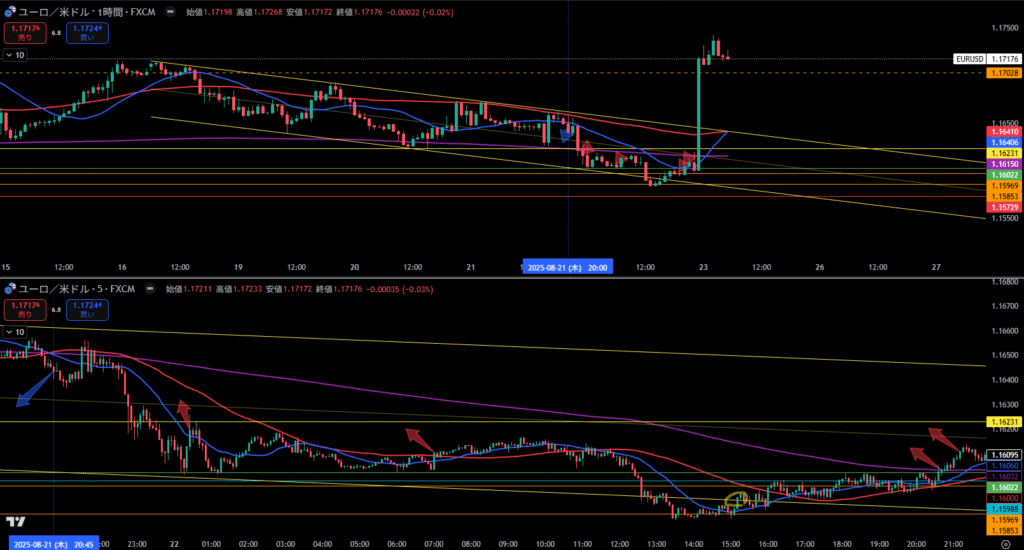This screenshot has width=1024, height=550.
Task: Click the 1.17500 tick on the 1-hour price axis
Action: pos(1004,28)
